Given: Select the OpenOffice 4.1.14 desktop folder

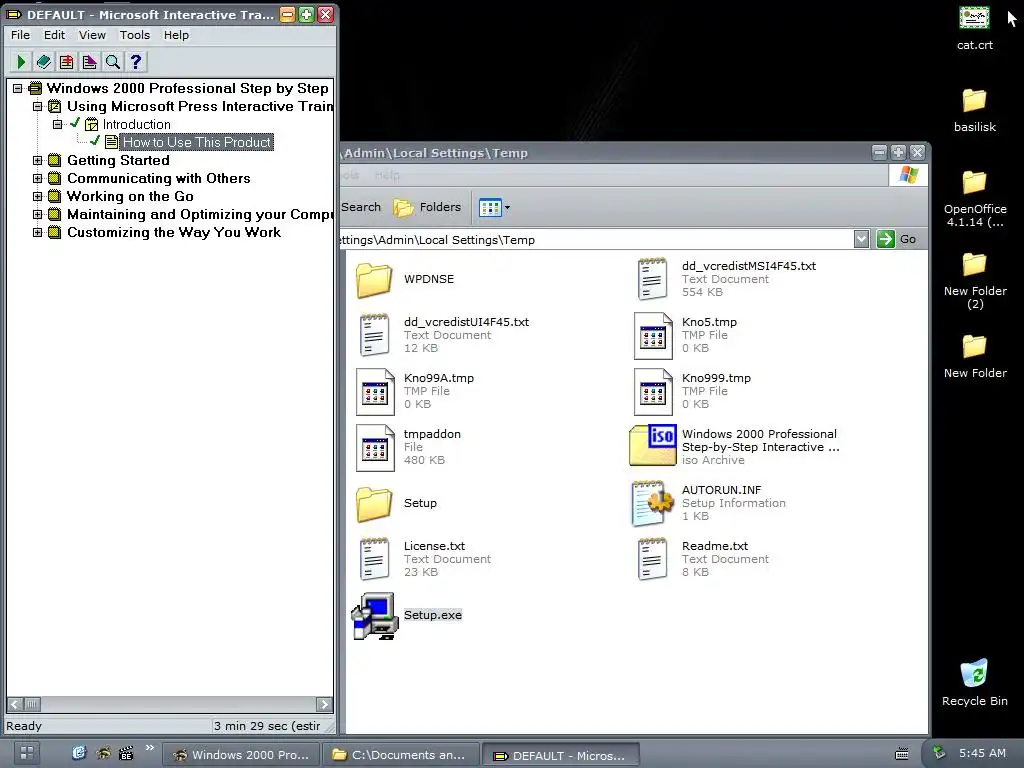Looking at the screenshot, I should [x=974, y=182].
